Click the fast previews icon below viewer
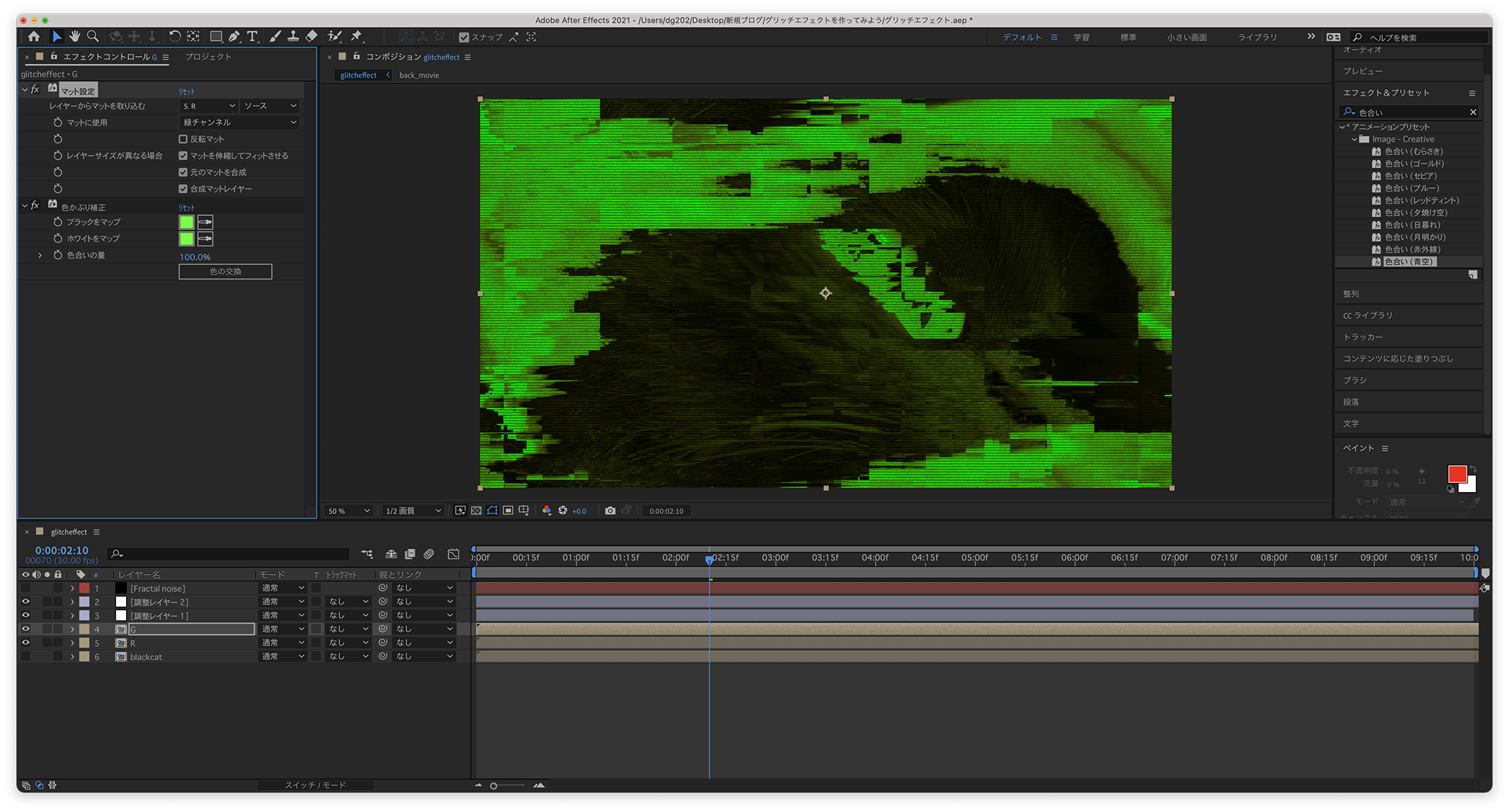1509x812 pixels. [x=460, y=511]
